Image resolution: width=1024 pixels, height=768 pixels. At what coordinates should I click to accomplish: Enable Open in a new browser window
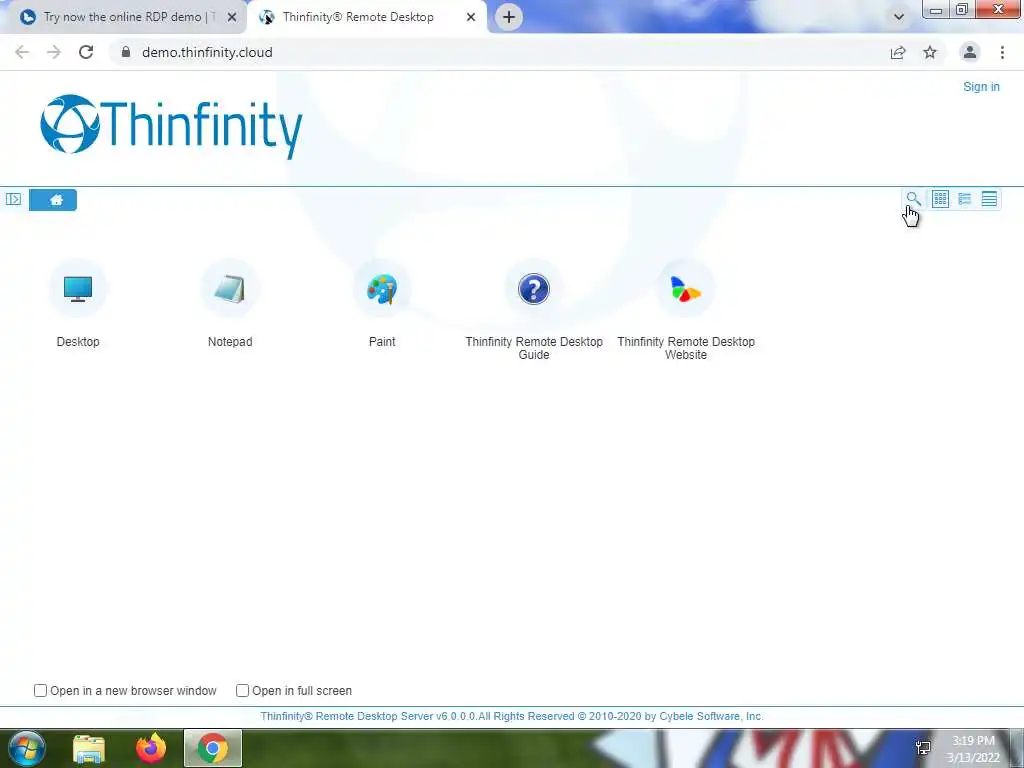point(40,690)
